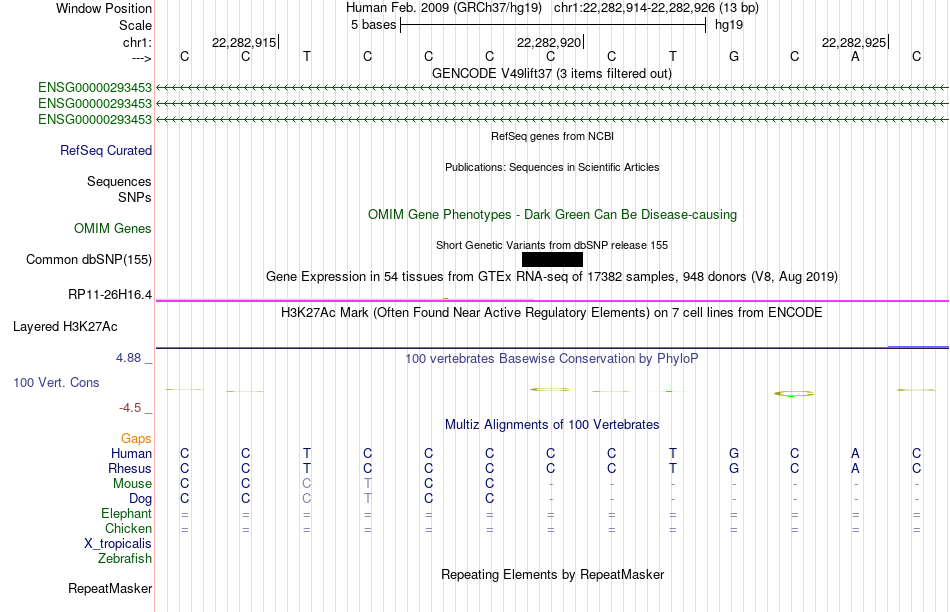Click the blue Layered H3K27Ac signal line
950x612 pixels.
[552, 348]
